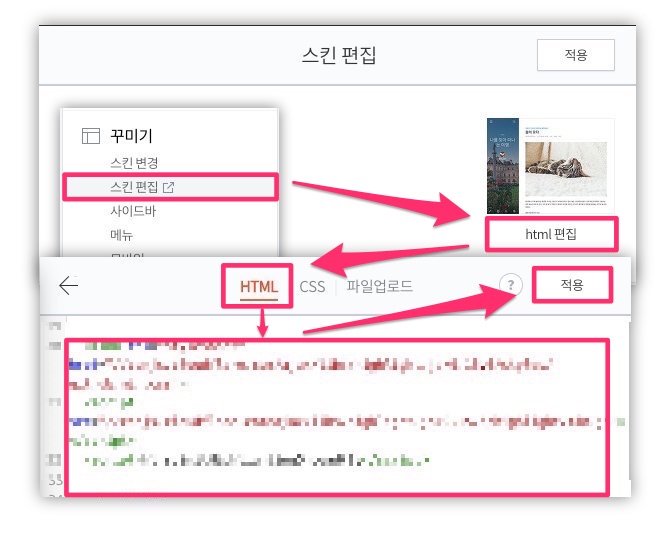Click the 스킨 편집 page title
The image size is (668, 533).
[339, 55]
